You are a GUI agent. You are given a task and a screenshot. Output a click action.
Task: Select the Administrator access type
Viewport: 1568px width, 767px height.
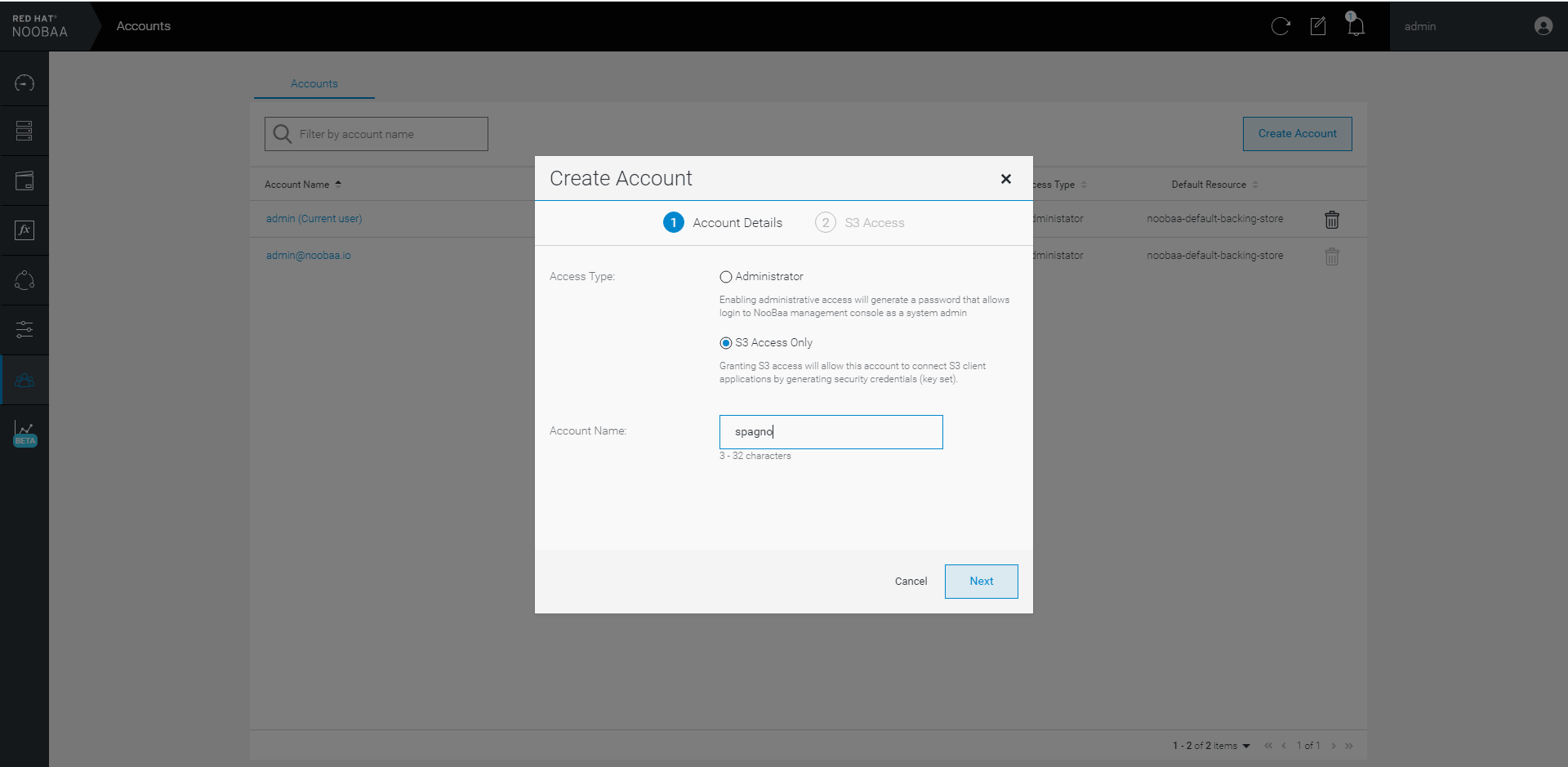point(725,277)
